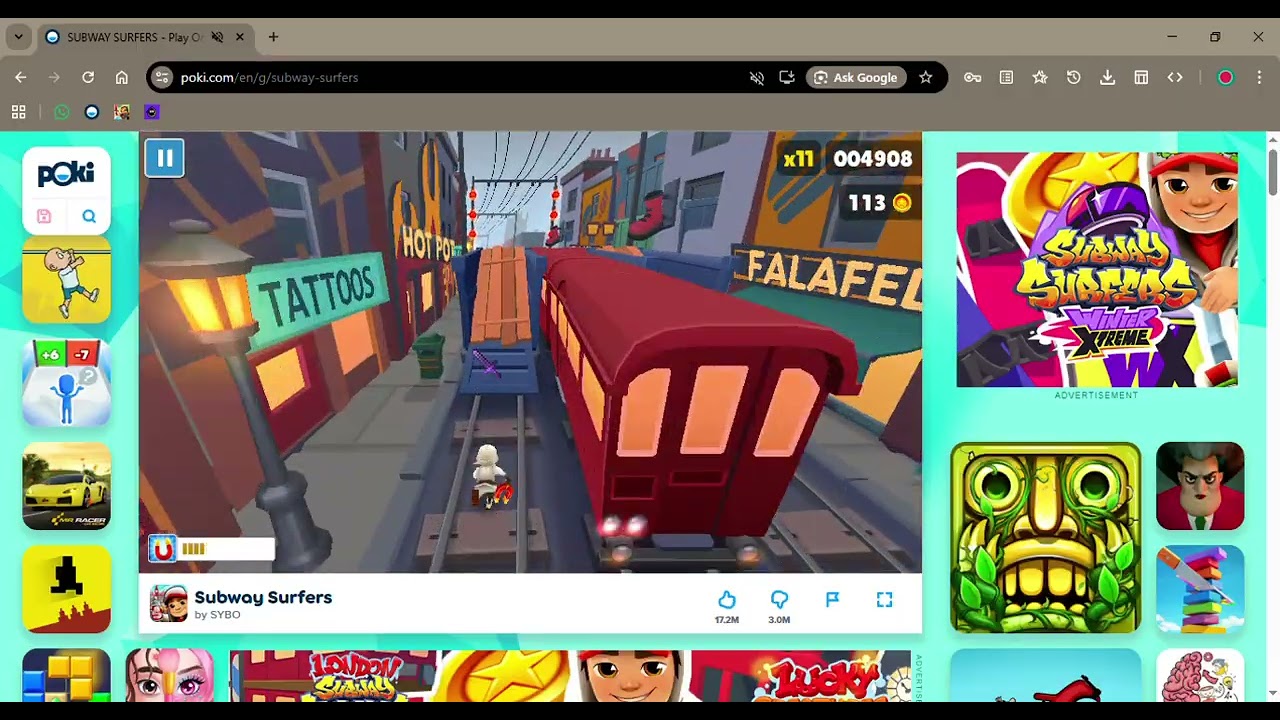Image resolution: width=1280 pixels, height=720 pixels.
Task: Open a new browser tab
Action: (x=273, y=37)
